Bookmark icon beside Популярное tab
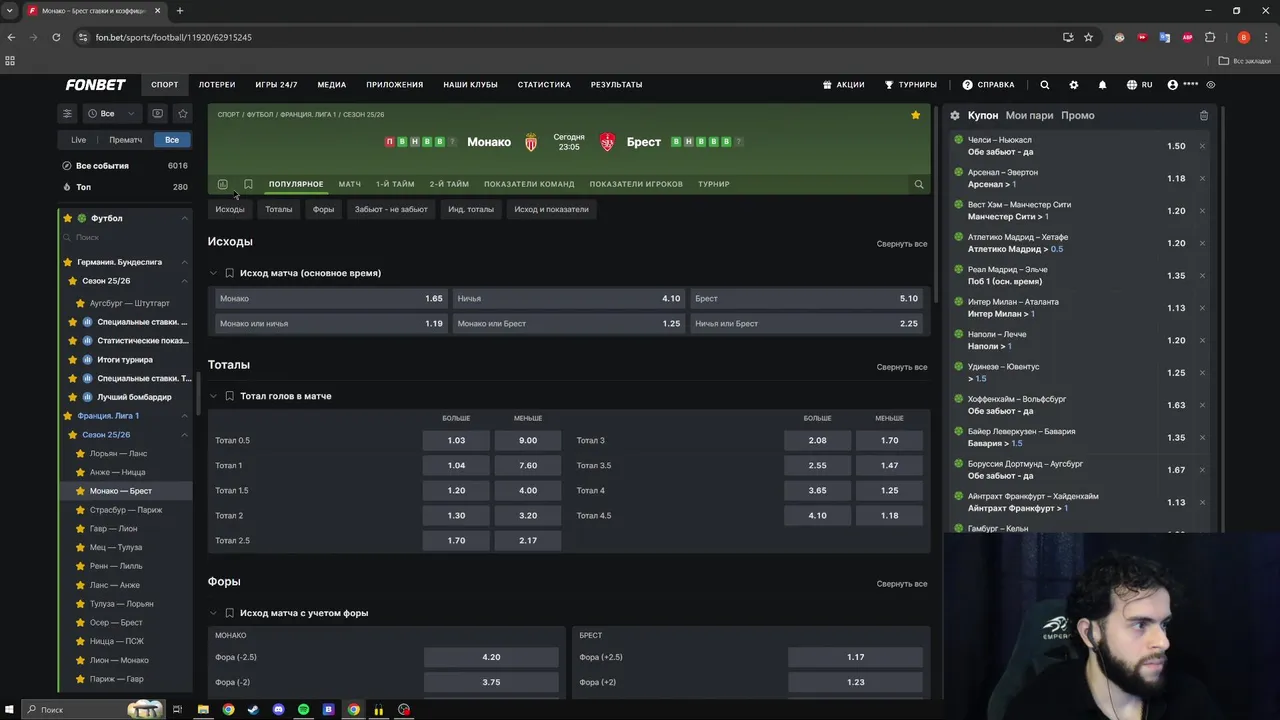Viewport: 1280px width, 720px height. click(x=248, y=184)
